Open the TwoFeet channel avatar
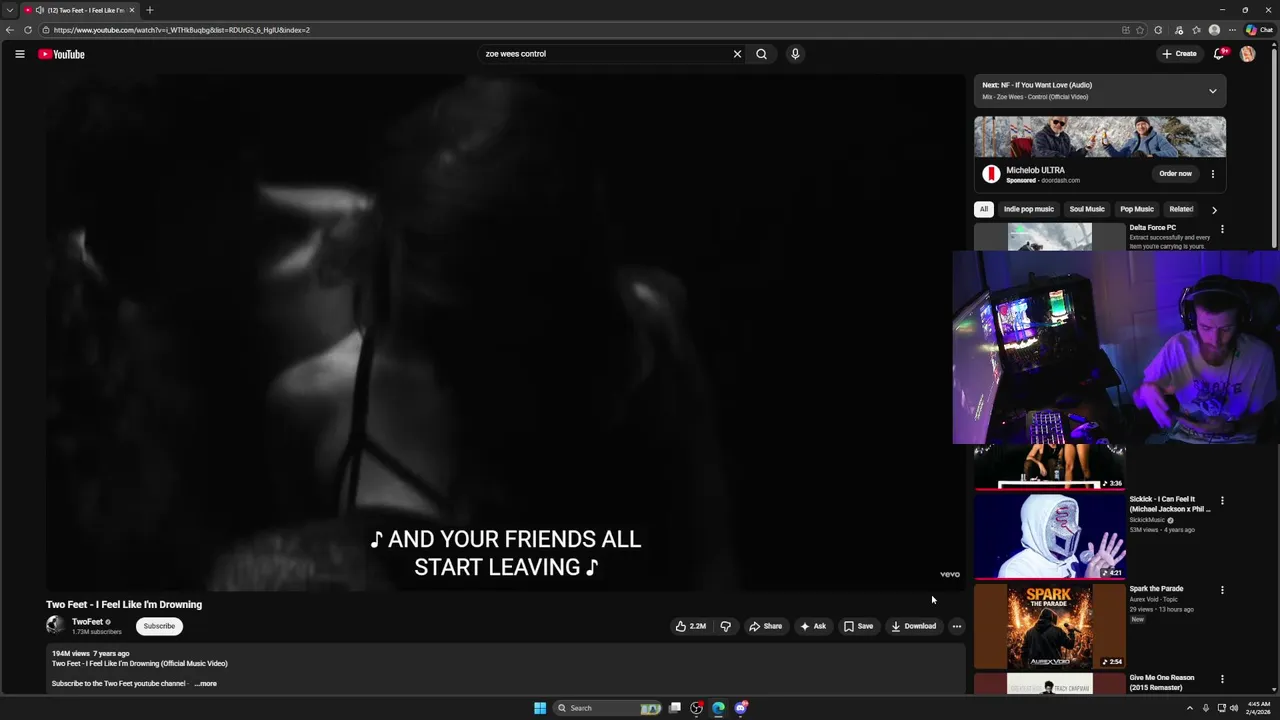 (55, 626)
